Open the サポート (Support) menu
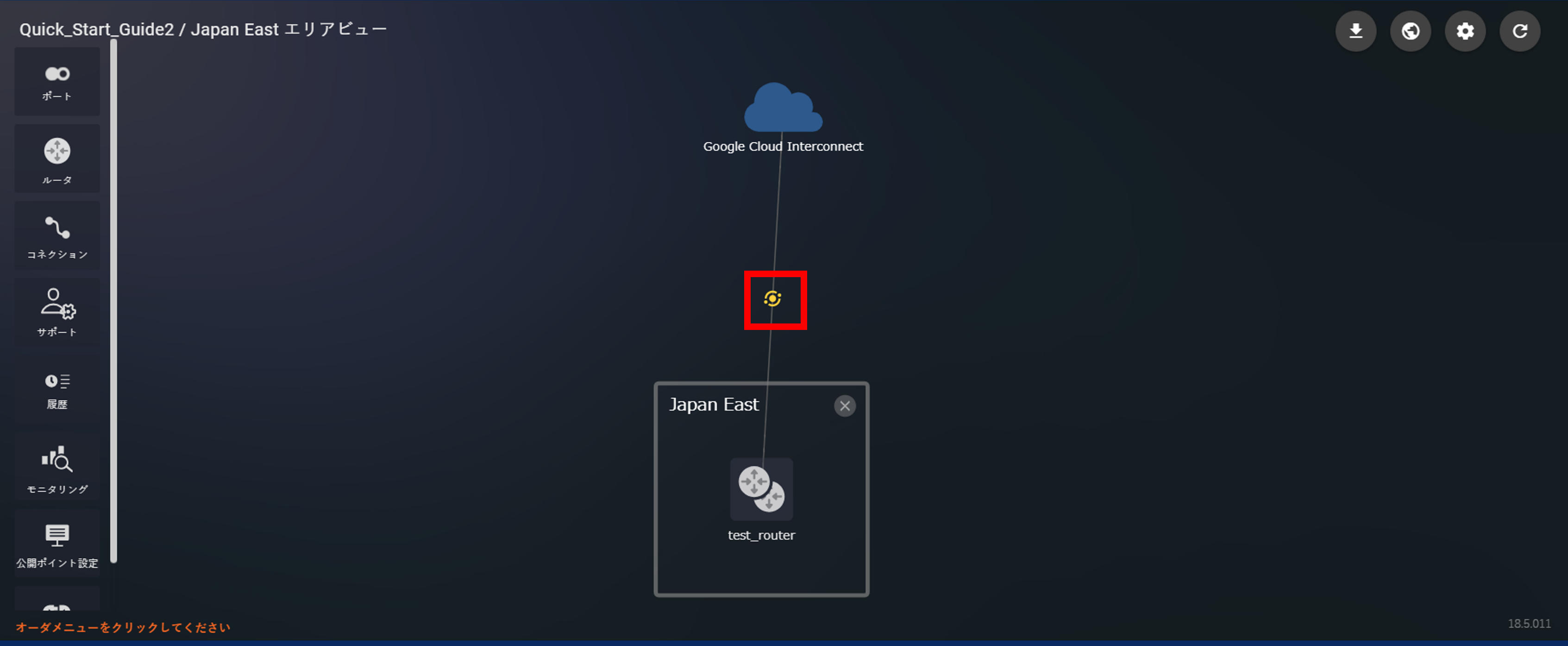 tap(57, 312)
